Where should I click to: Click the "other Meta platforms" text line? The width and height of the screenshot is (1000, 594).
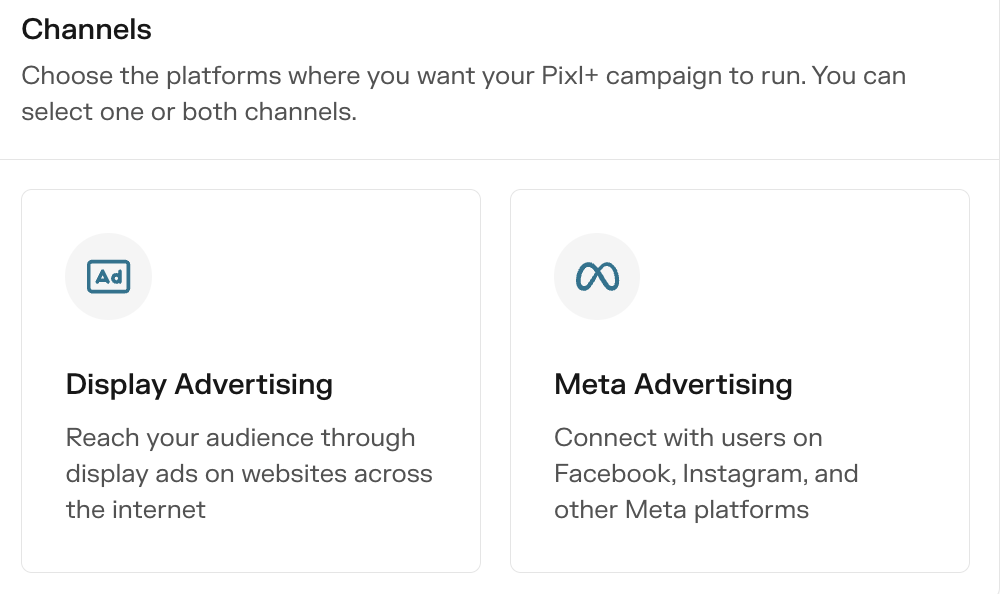(x=681, y=510)
